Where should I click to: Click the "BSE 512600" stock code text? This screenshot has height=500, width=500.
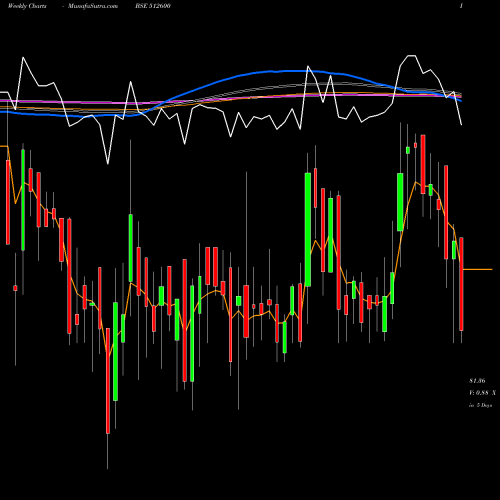tap(153, 6)
